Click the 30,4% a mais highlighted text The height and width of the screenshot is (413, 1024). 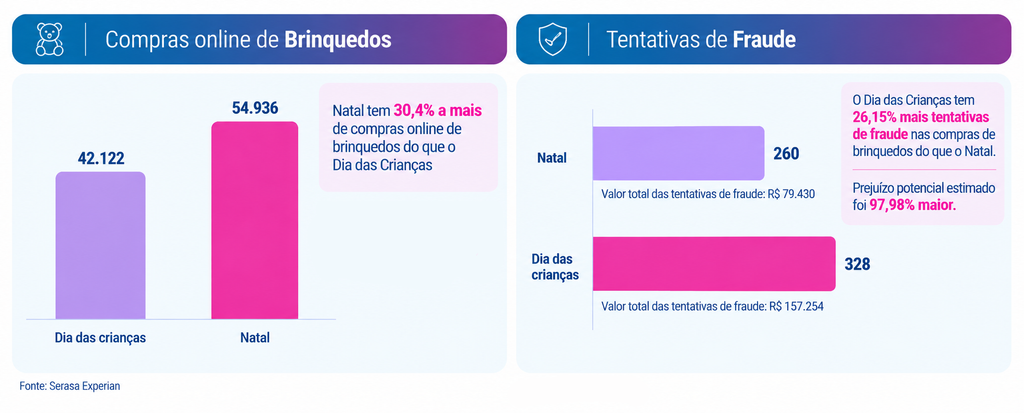(x=438, y=109)
